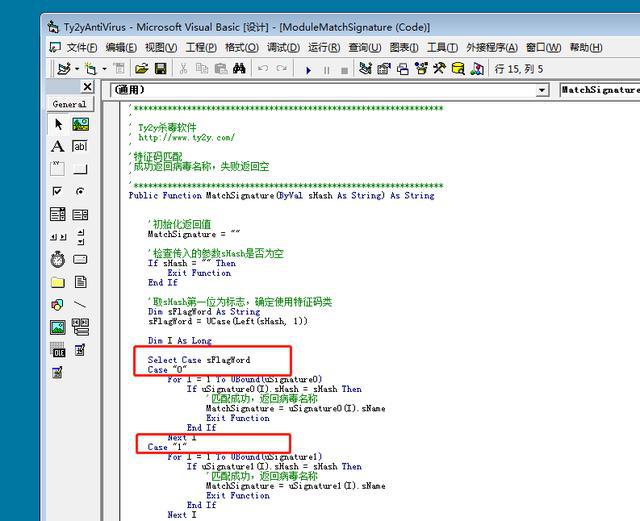The height and width of the screenshot is (521, 640).
Task: Expand the Add Form dropdown arrow
Action: click(104, 69)
